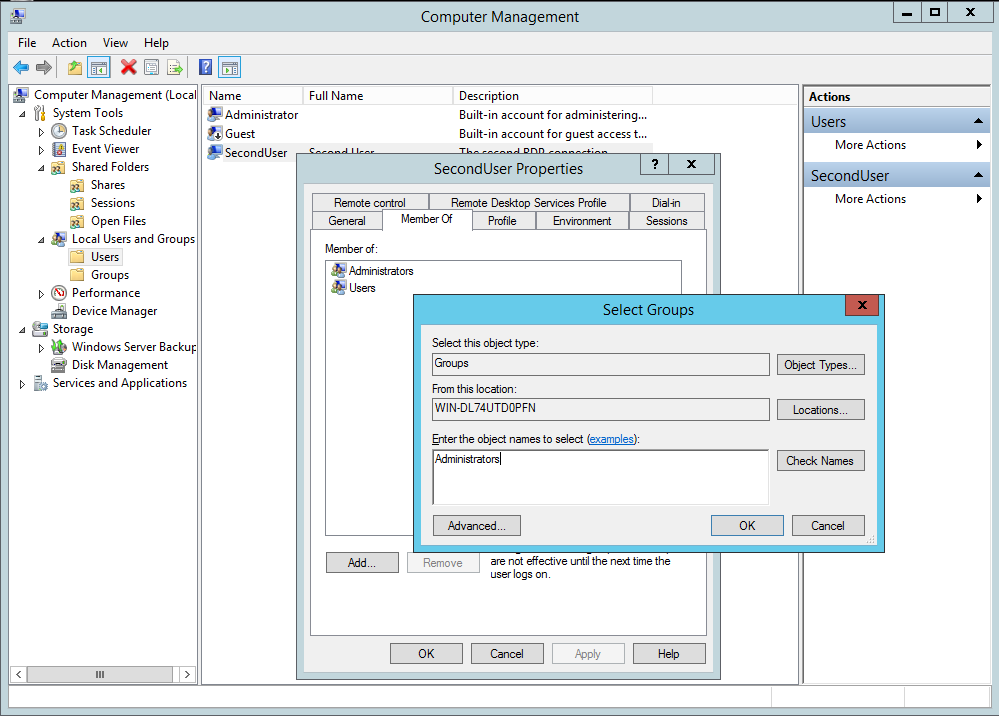The width and height of the screenshot is (999, 716).
Task: Open the Properties toolbar icon
Action: point(152,67)
